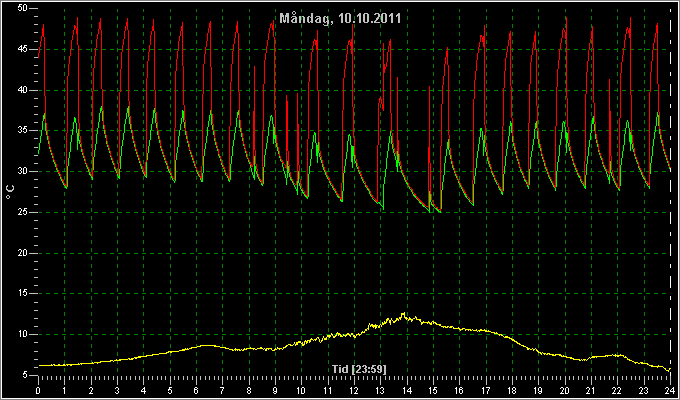Click the Tid [23:59] time label
The image size is (680, 400).
(359, 369)
